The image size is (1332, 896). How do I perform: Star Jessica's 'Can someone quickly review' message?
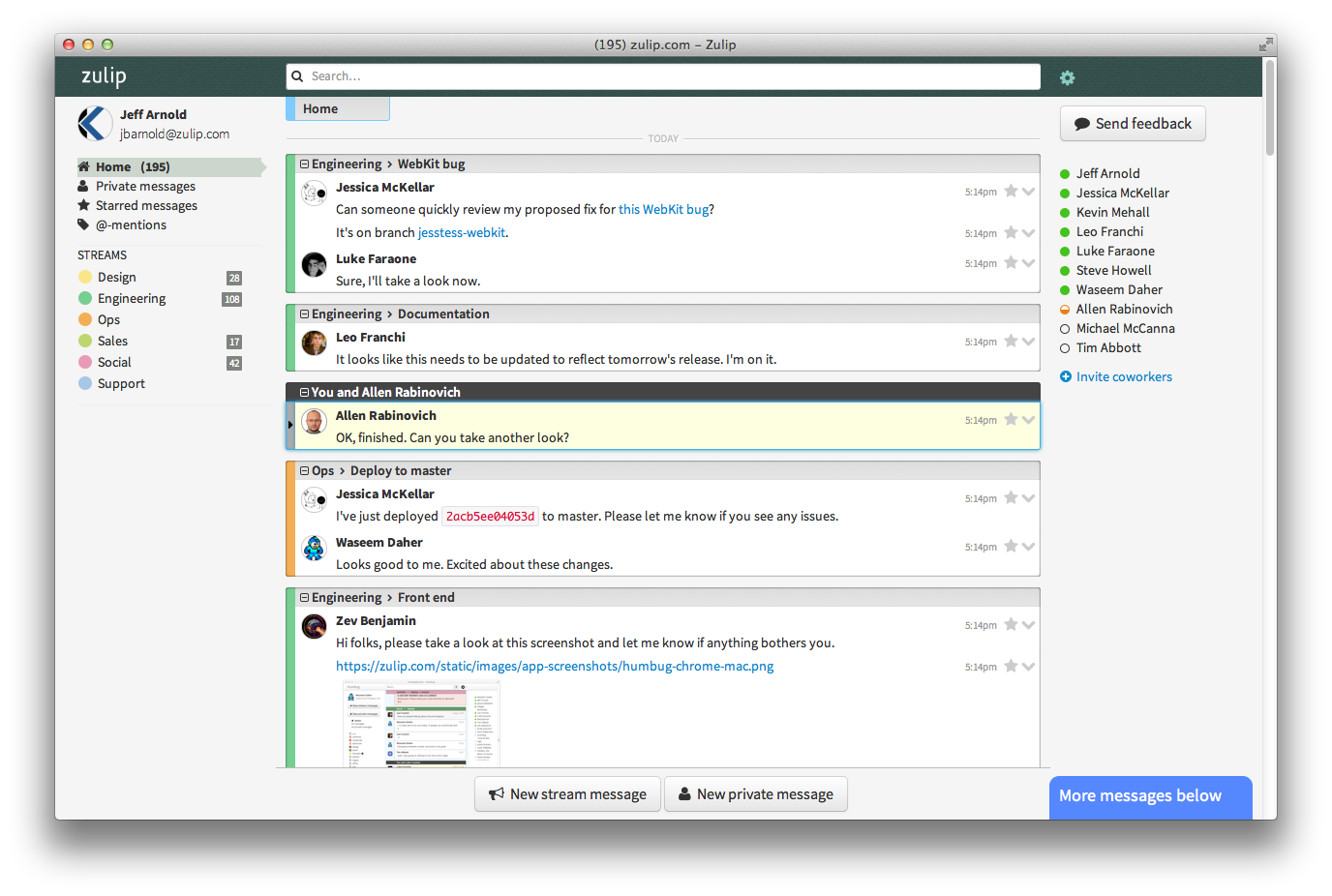click(1011, 191)
